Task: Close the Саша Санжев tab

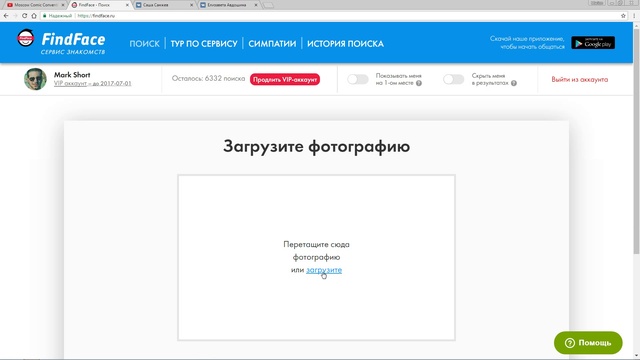Action: (x=191, y=5)
